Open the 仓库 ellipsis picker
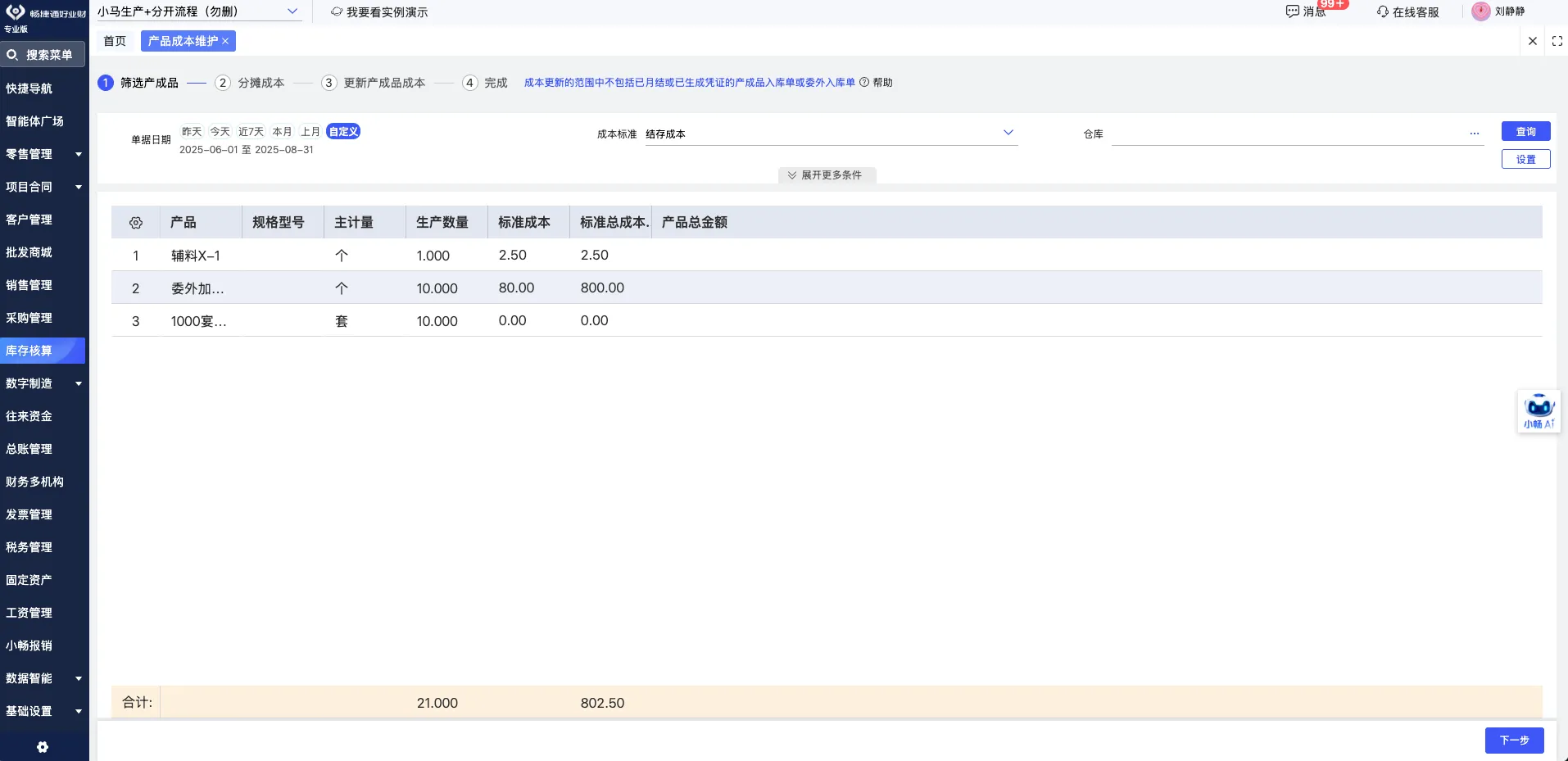 click(x=1474, y=134)
